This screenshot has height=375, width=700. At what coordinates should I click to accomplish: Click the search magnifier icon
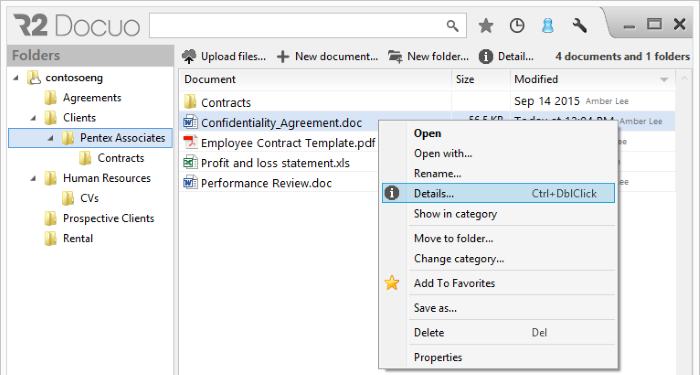click(x=452, y=26)
